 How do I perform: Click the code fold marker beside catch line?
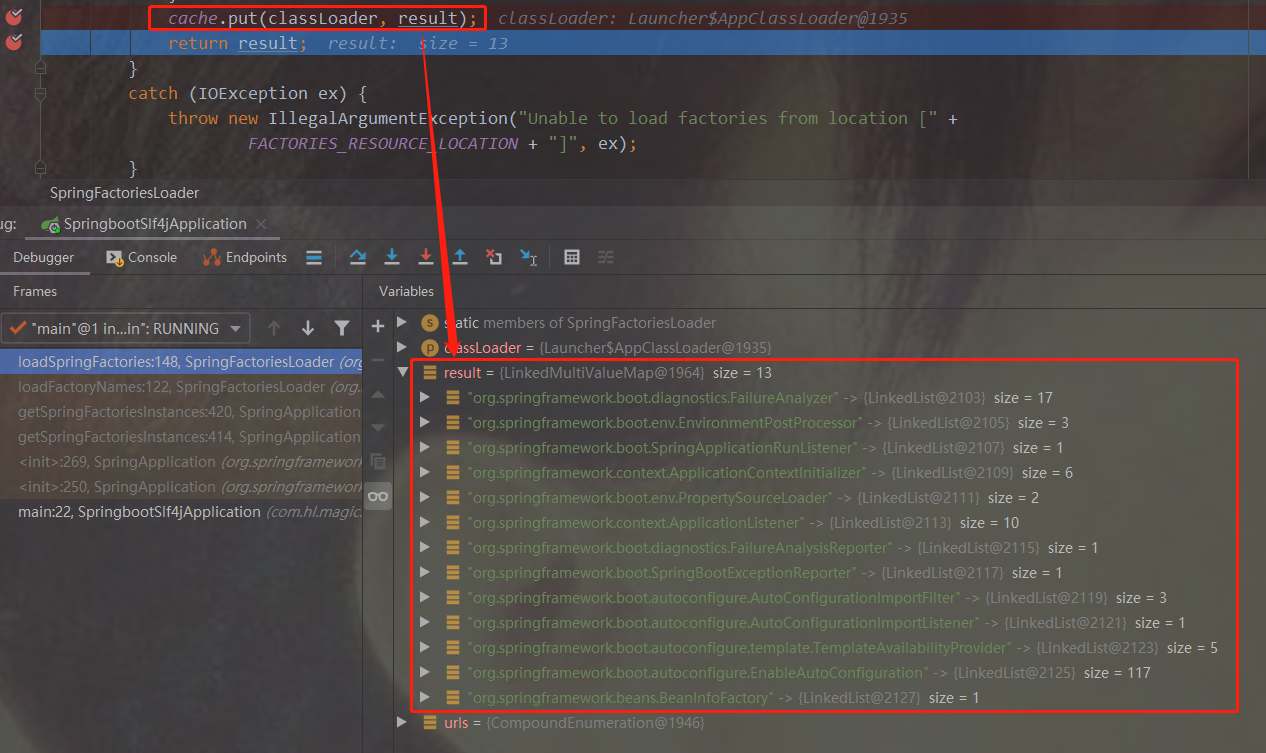tap(40, 94)
